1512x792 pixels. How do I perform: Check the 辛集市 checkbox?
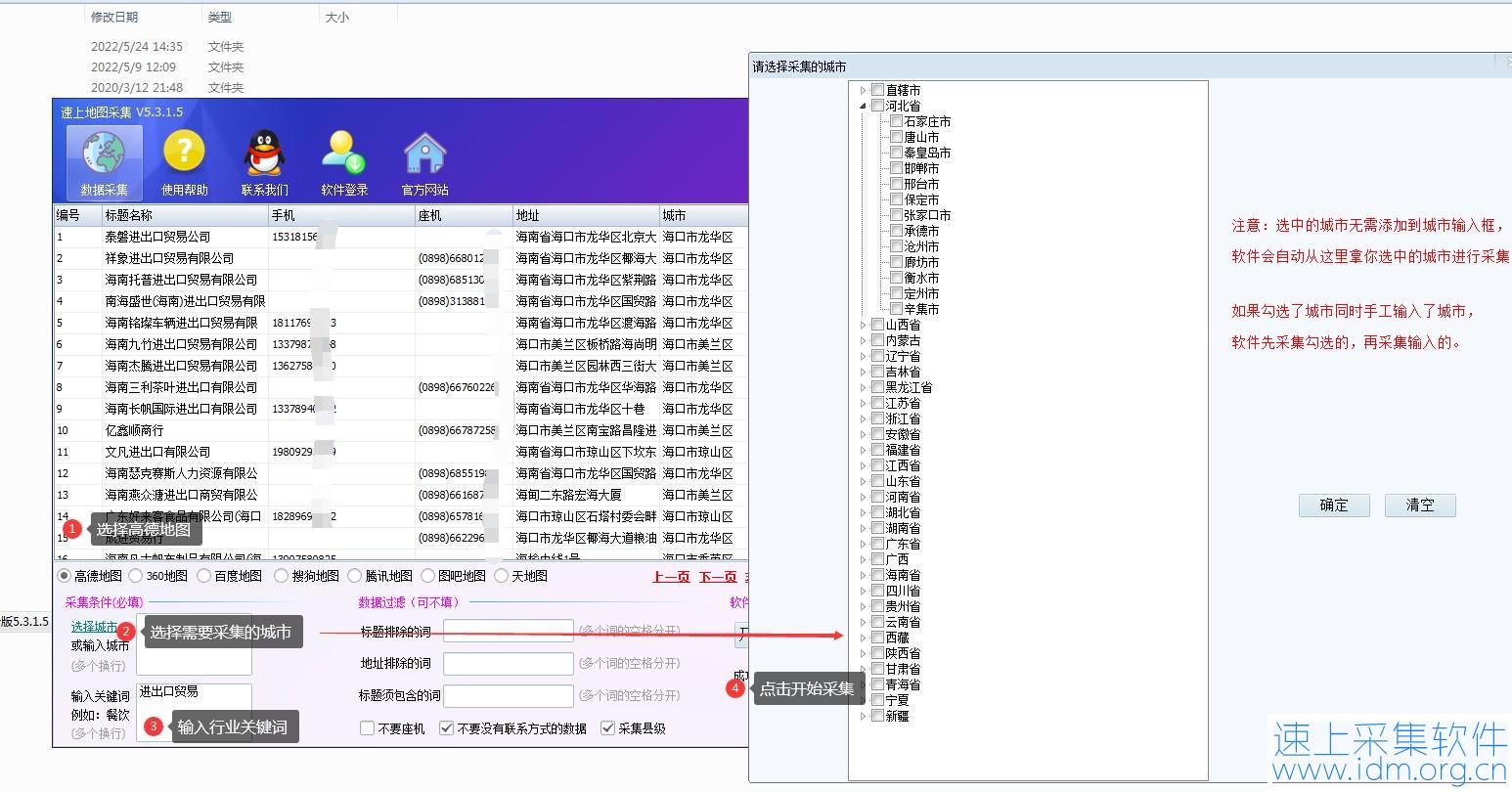(x=896, y=309)
